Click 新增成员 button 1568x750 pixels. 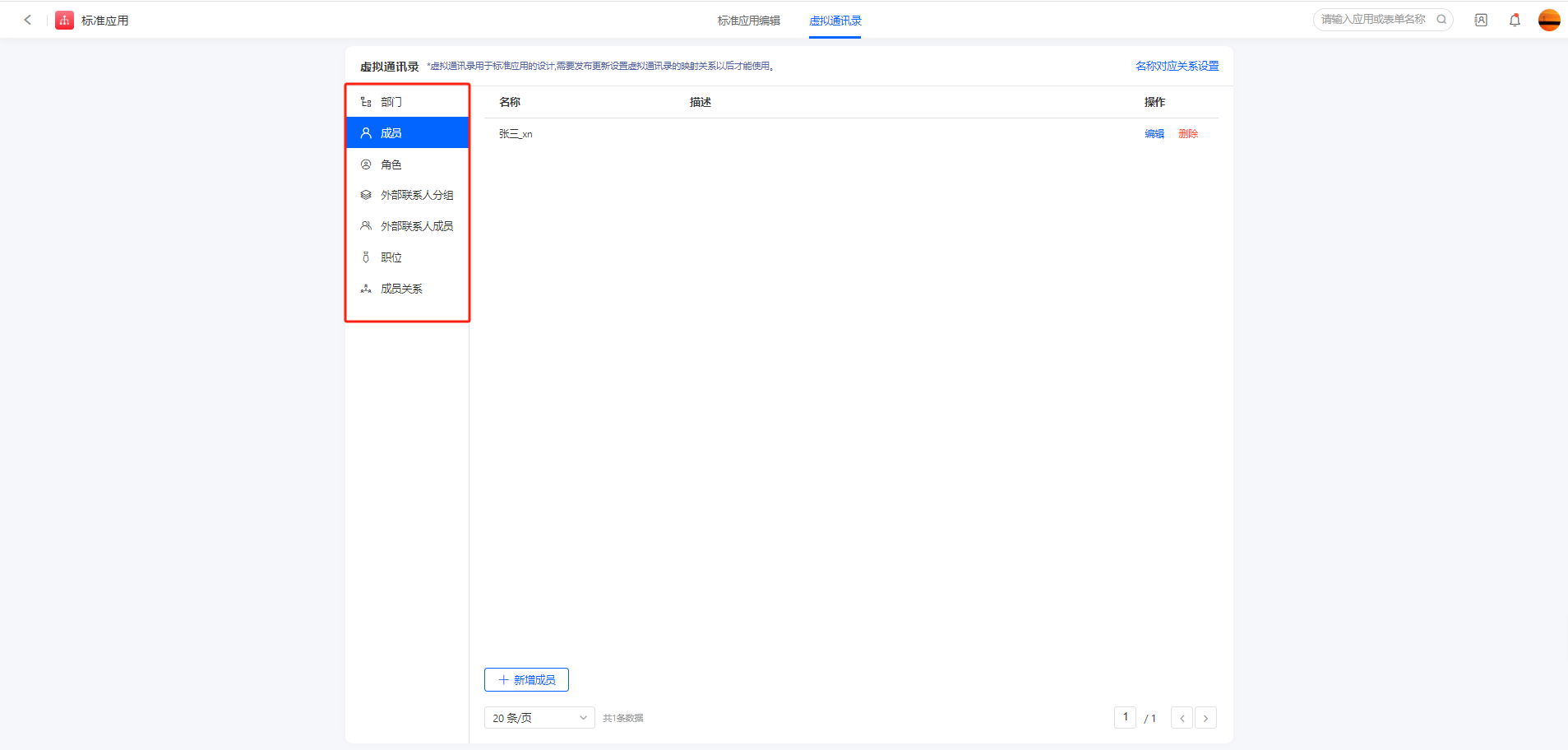(x=526, y=680)
